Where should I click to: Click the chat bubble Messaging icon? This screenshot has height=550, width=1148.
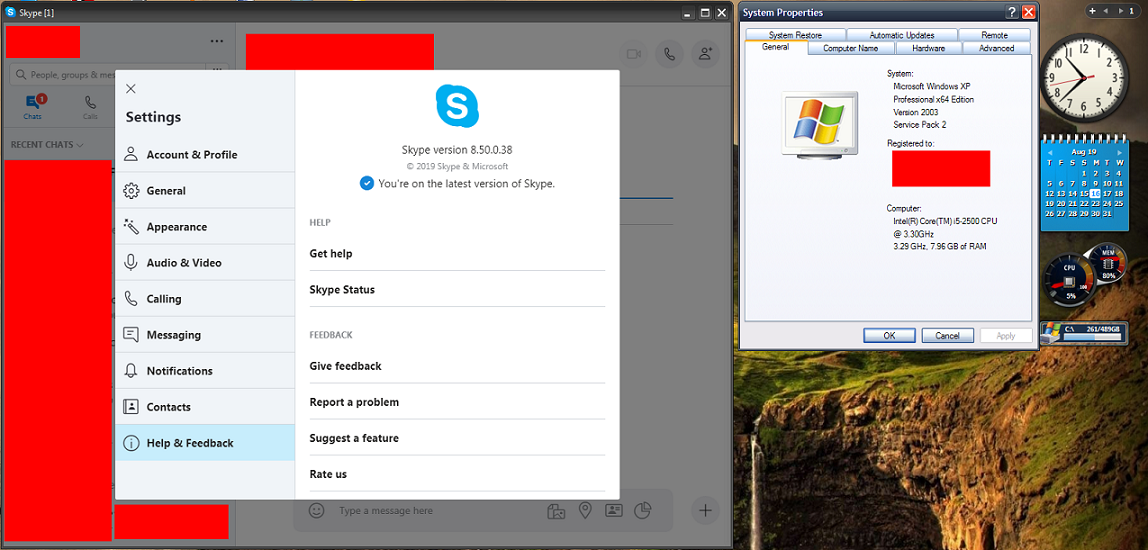click(x=131, y=335)
